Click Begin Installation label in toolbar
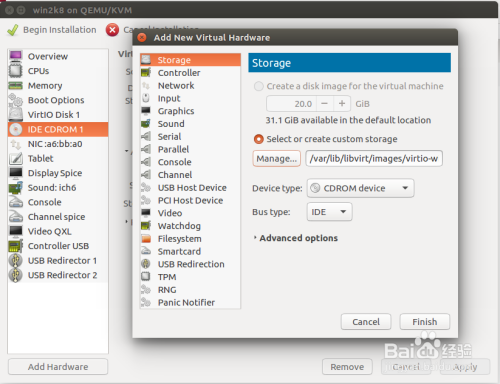This screenshot has width=500, height=384. click(x=60, y=30)
